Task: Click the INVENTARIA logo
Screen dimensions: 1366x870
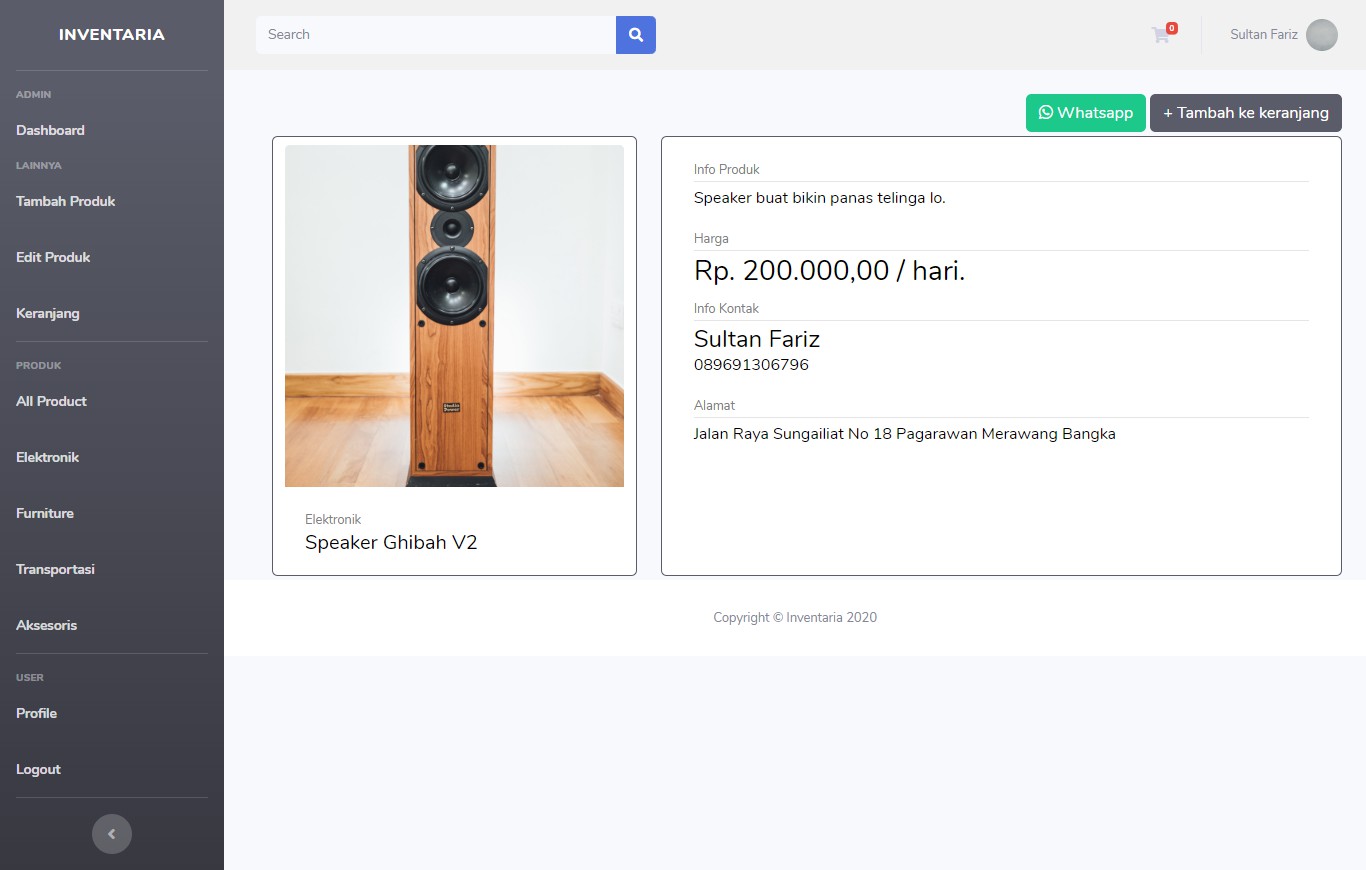Action: click(111, 34)
